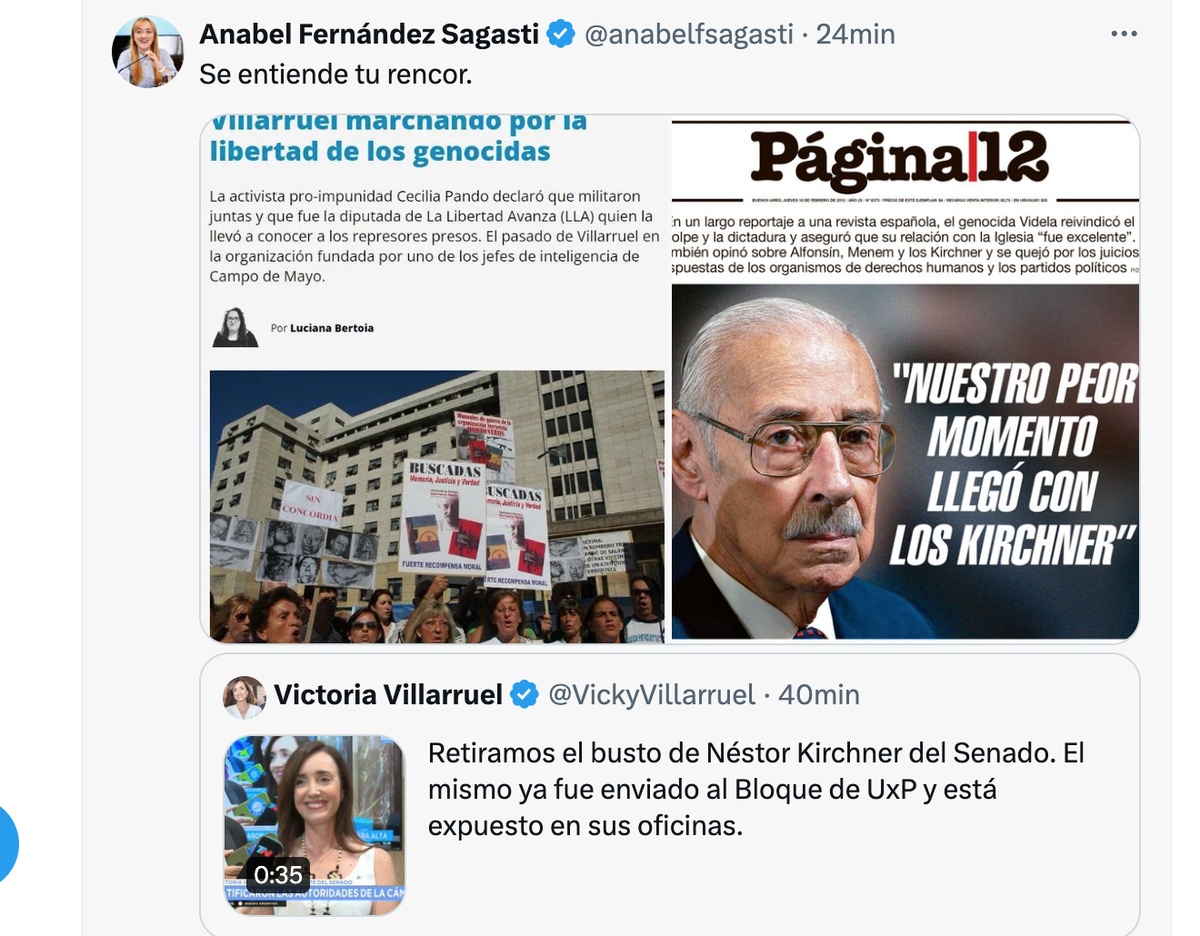Open the more options ellipsis on the tweet

tap(1124, 34)
